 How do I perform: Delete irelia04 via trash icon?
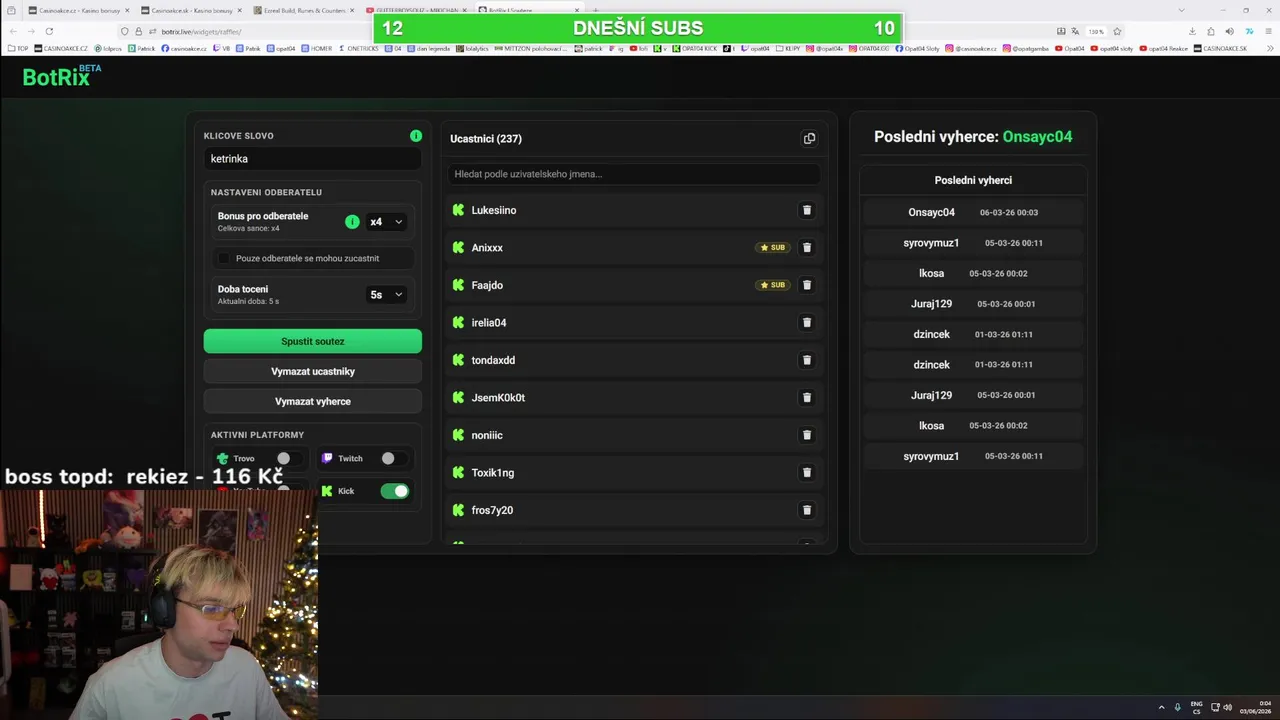coord(807,322)
